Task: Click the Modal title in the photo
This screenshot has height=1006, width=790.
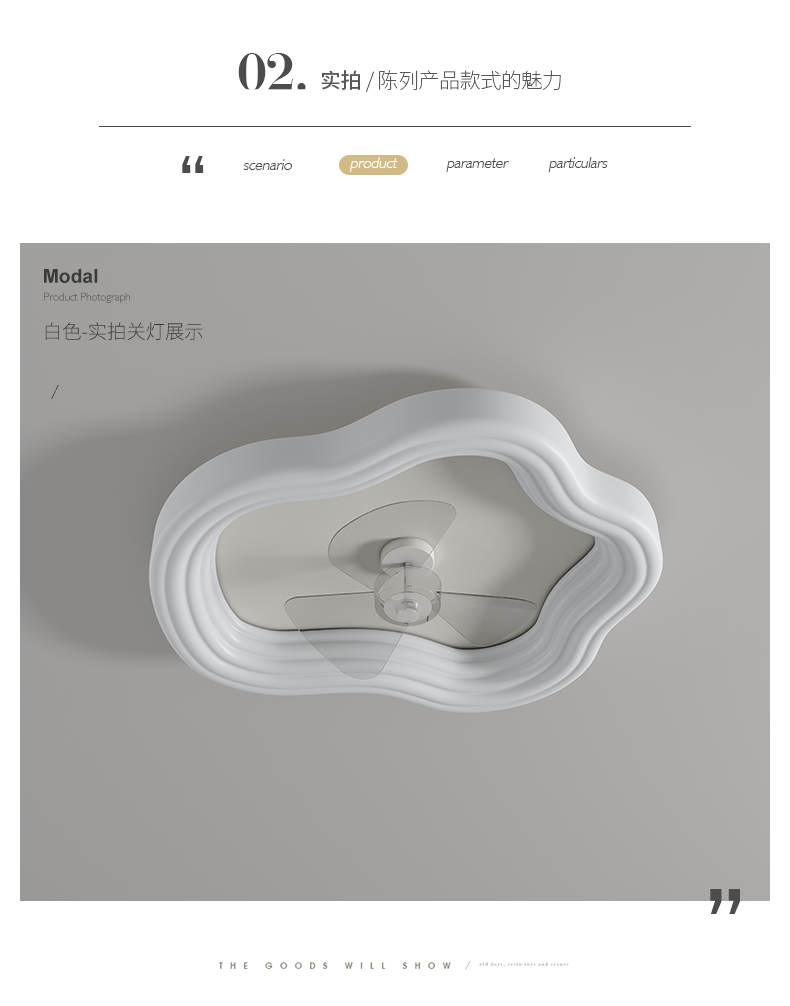Action: click(71, 277)
